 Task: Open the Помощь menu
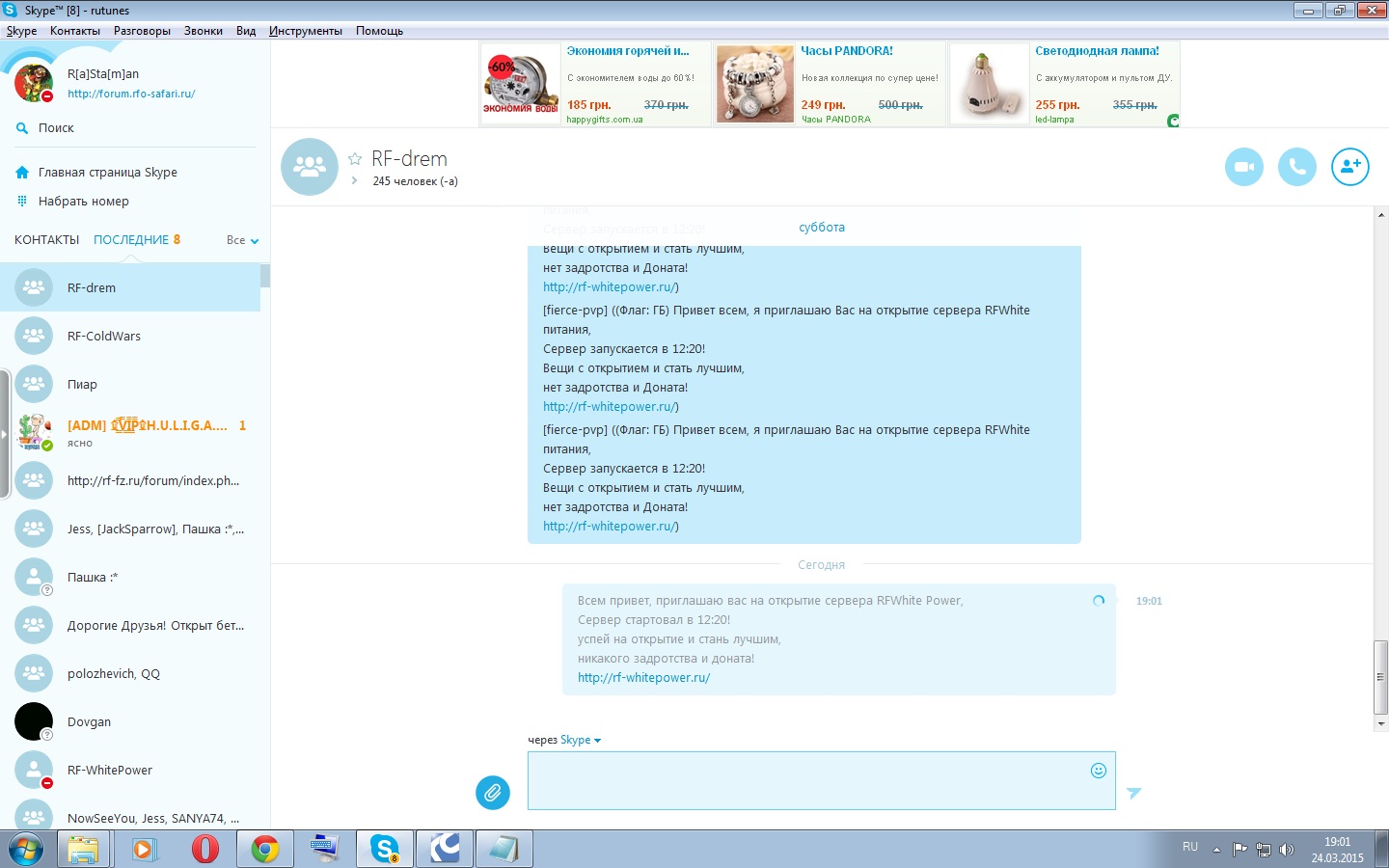pyautogui.click(x=379, y=31)
